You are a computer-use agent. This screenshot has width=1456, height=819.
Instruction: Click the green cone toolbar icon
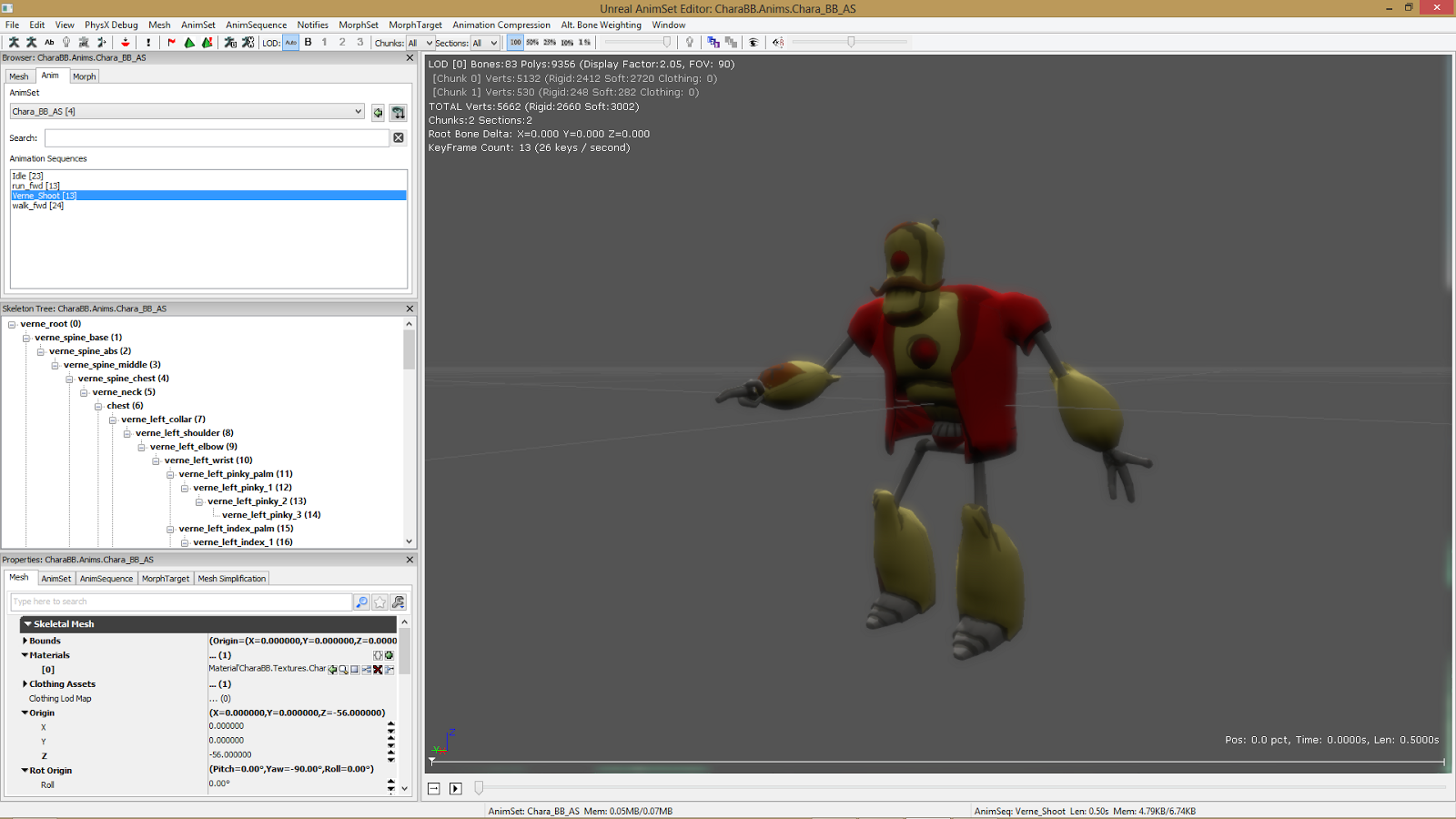[189, 43]
